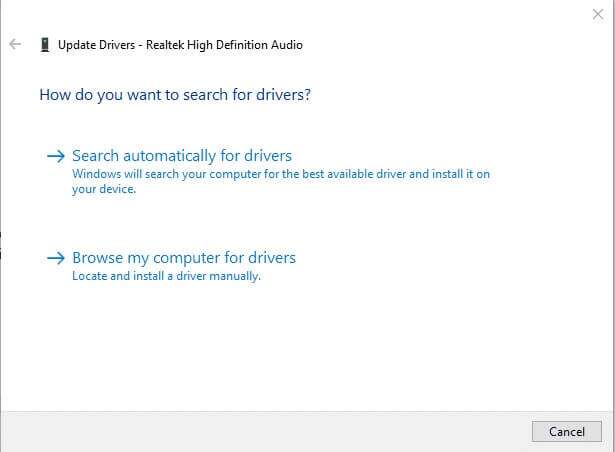Click the heading 'How do you want to search for drivers?'

tap(175, 95)
